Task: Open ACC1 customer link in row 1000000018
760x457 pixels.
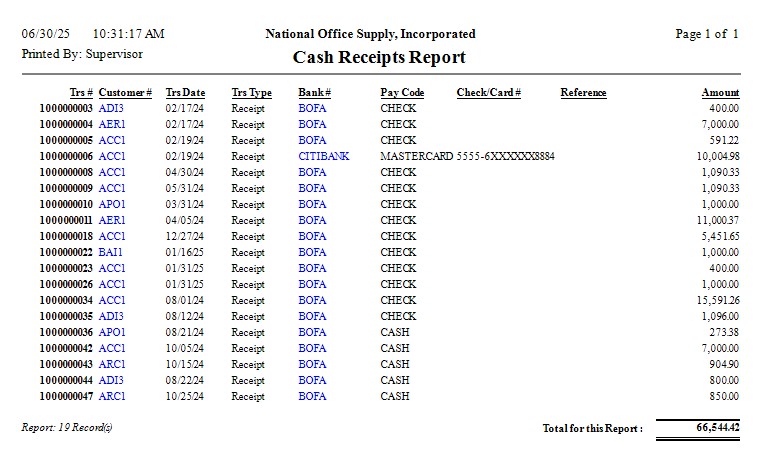Action: click(x=112, y=236)
